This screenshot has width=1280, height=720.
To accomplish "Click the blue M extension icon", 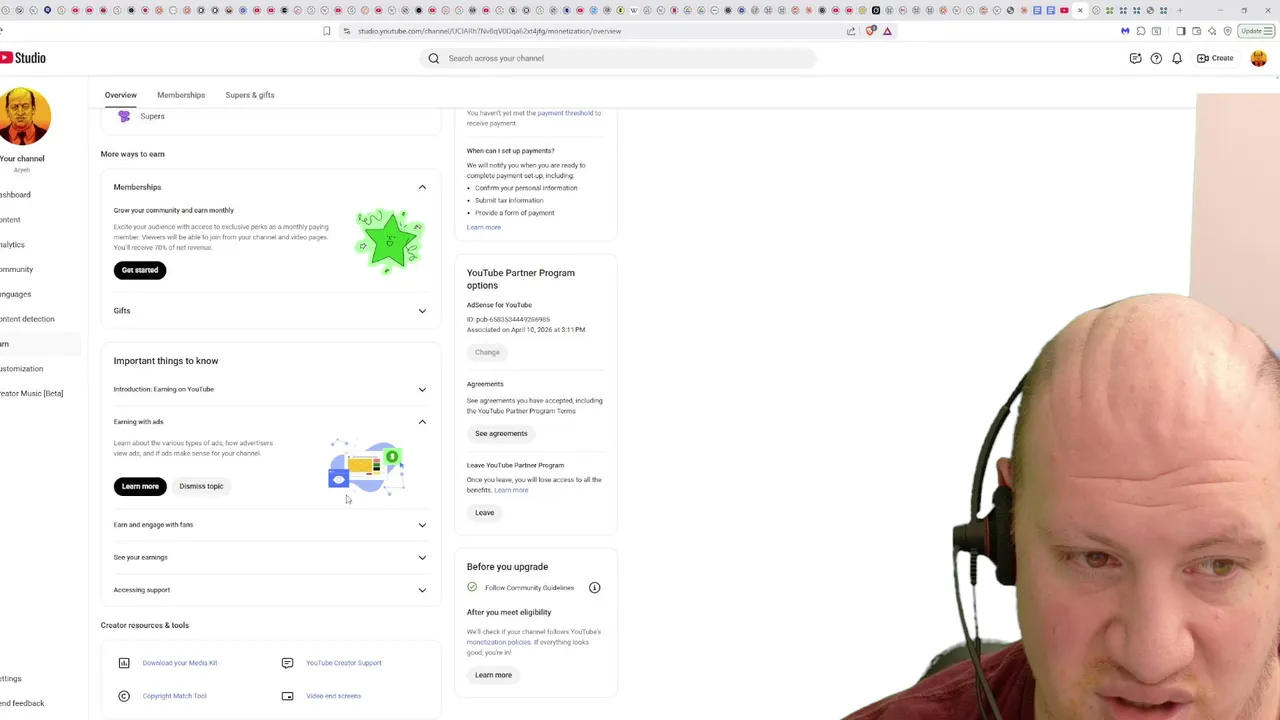I will click(1125, 31).
